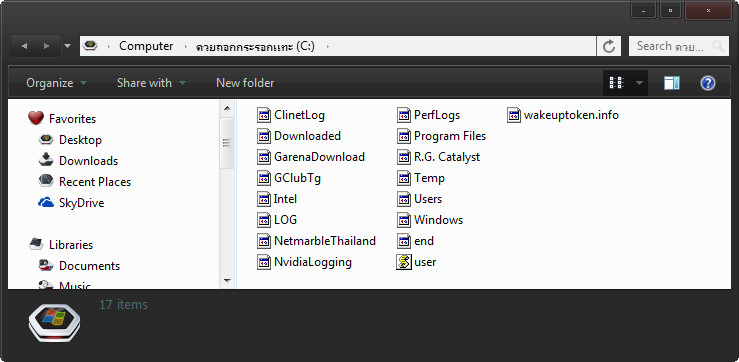Select the Windows item icon
This screenshot has width=739, height=362.
coord(404,220)
